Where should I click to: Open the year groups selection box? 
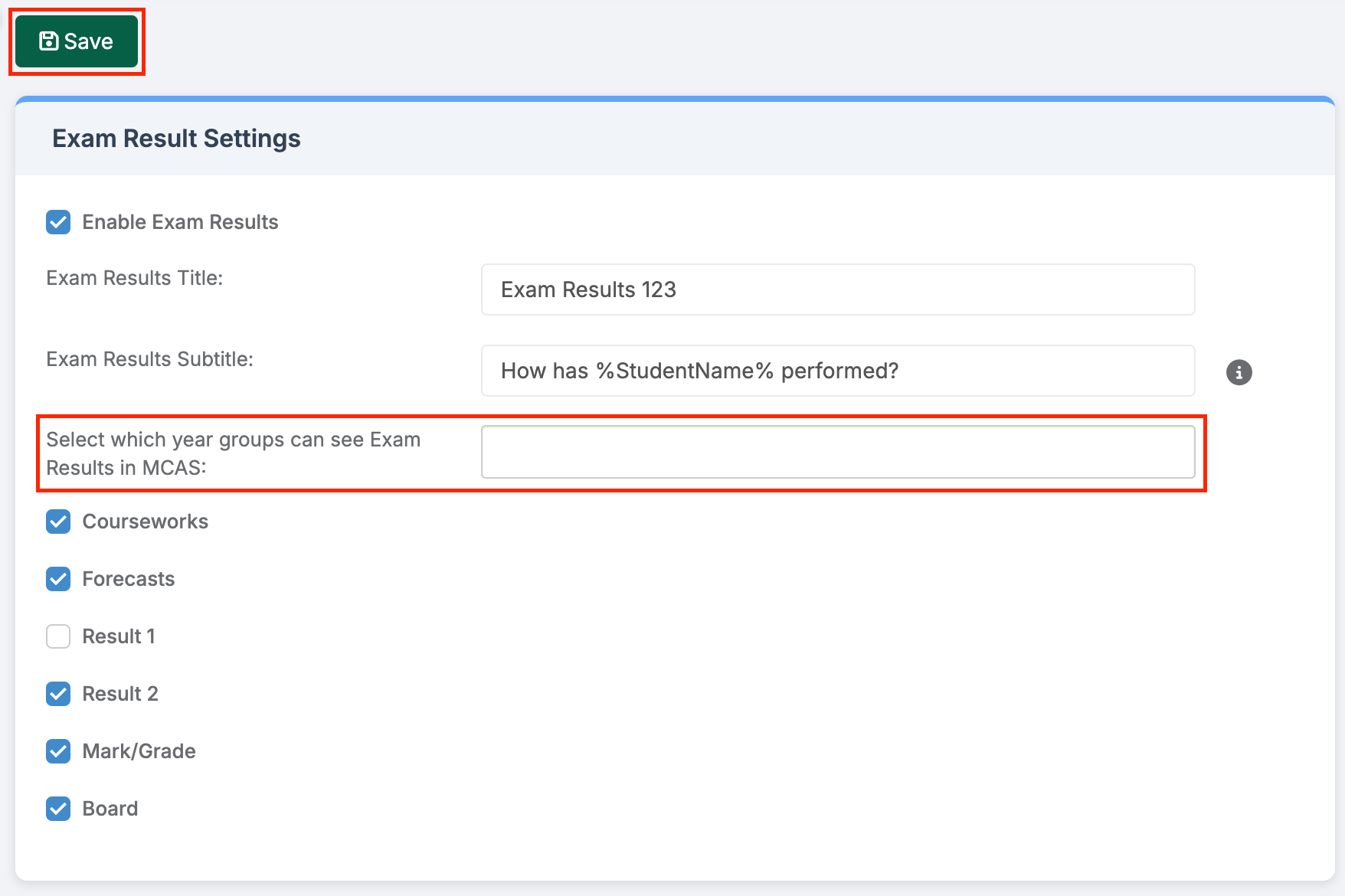click(x=837, y=452)
